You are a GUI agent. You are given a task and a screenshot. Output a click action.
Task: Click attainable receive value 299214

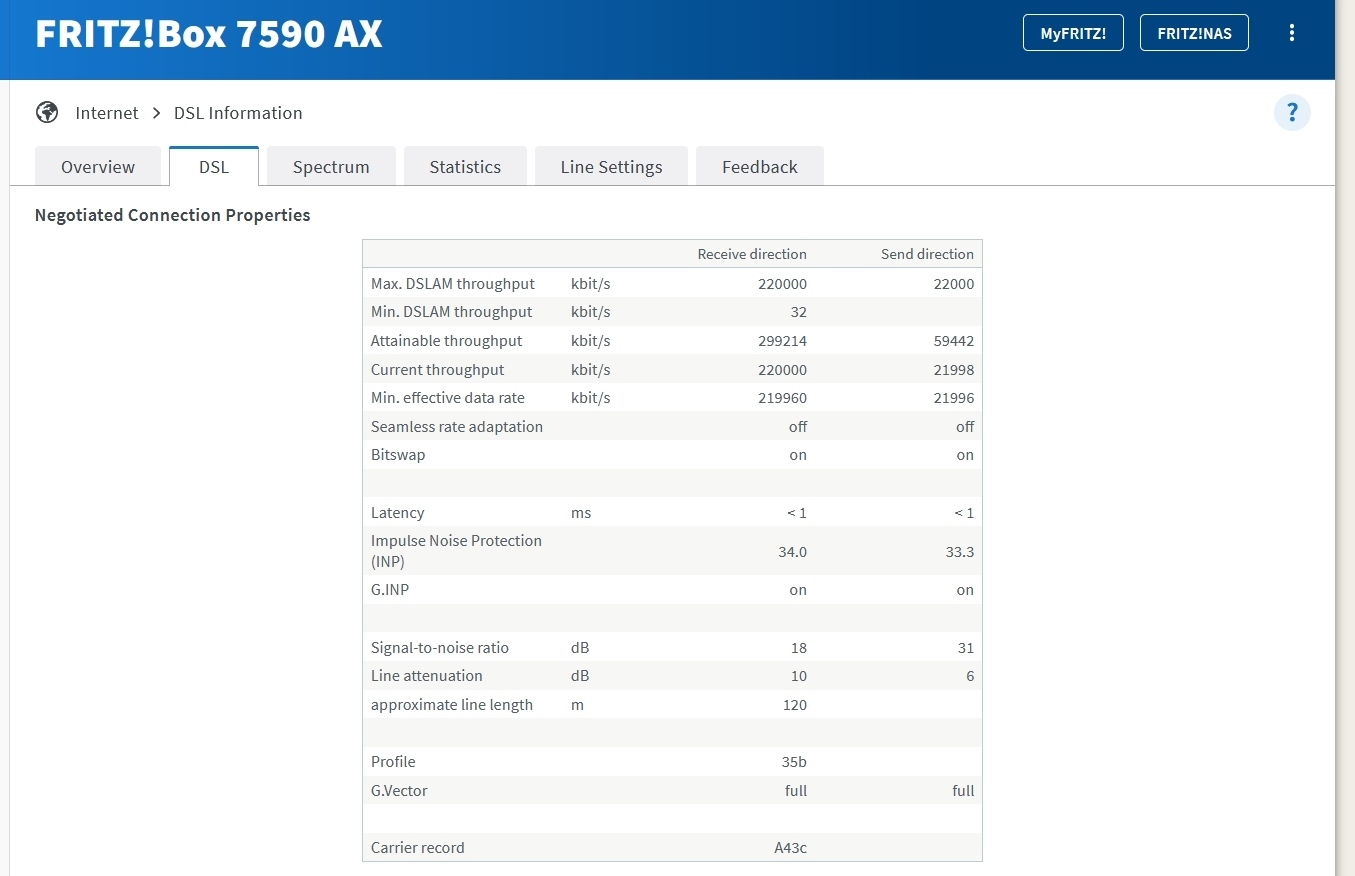[x=782, y=341]
